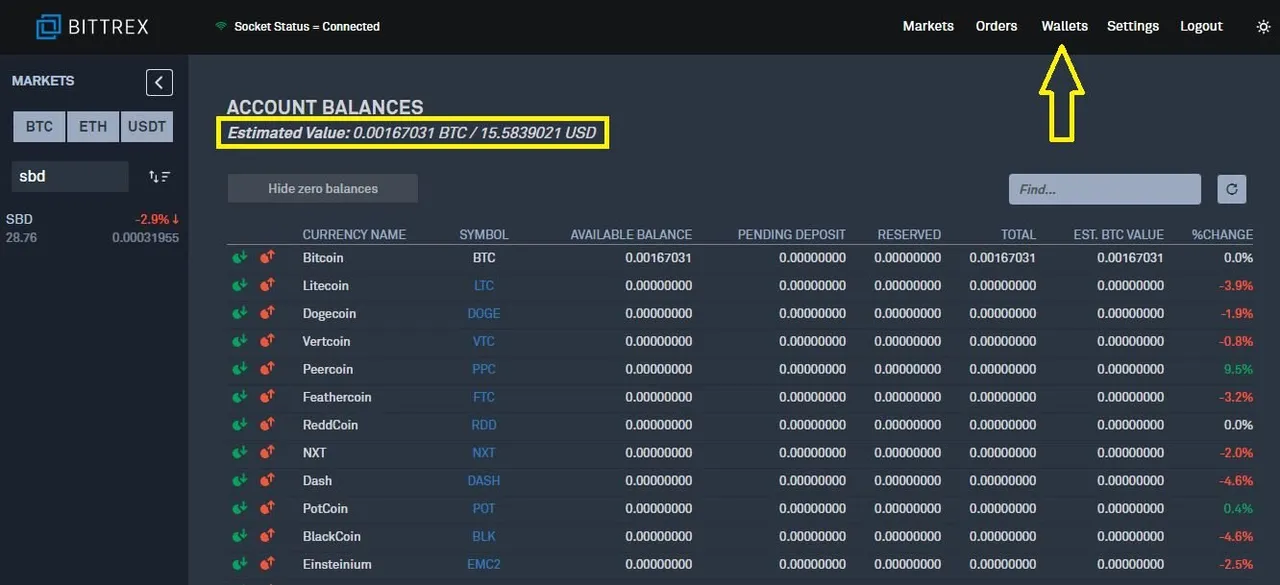Click the Dogecoin deposit icon
Viewport: 1280px width, 585px height.
point(239,313)
